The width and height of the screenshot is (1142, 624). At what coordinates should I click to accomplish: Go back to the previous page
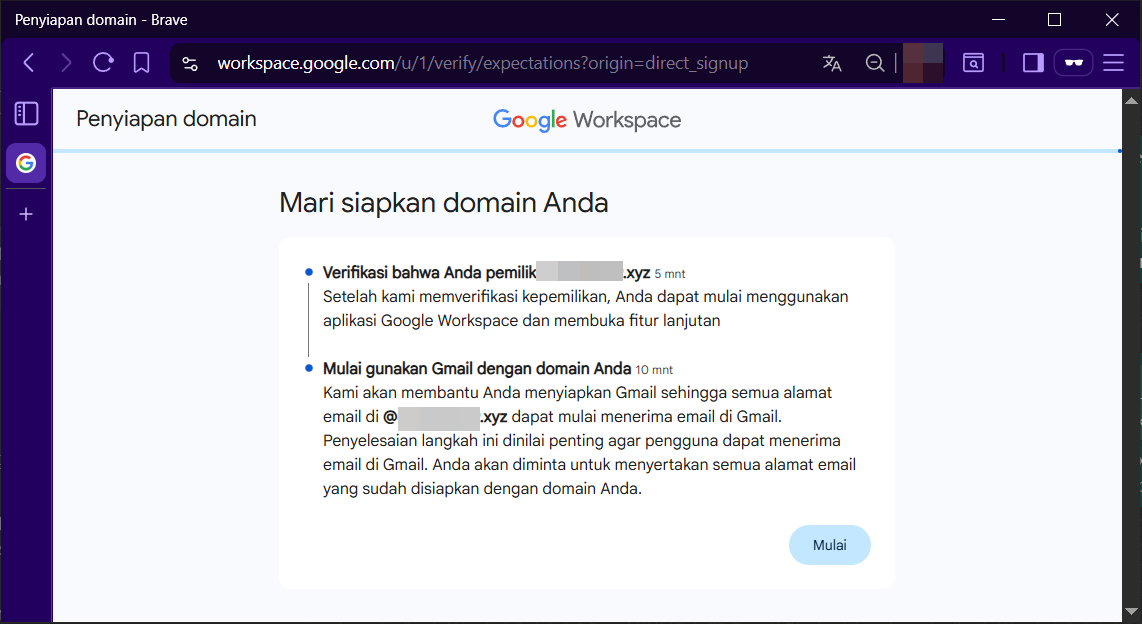pos(29,63)
